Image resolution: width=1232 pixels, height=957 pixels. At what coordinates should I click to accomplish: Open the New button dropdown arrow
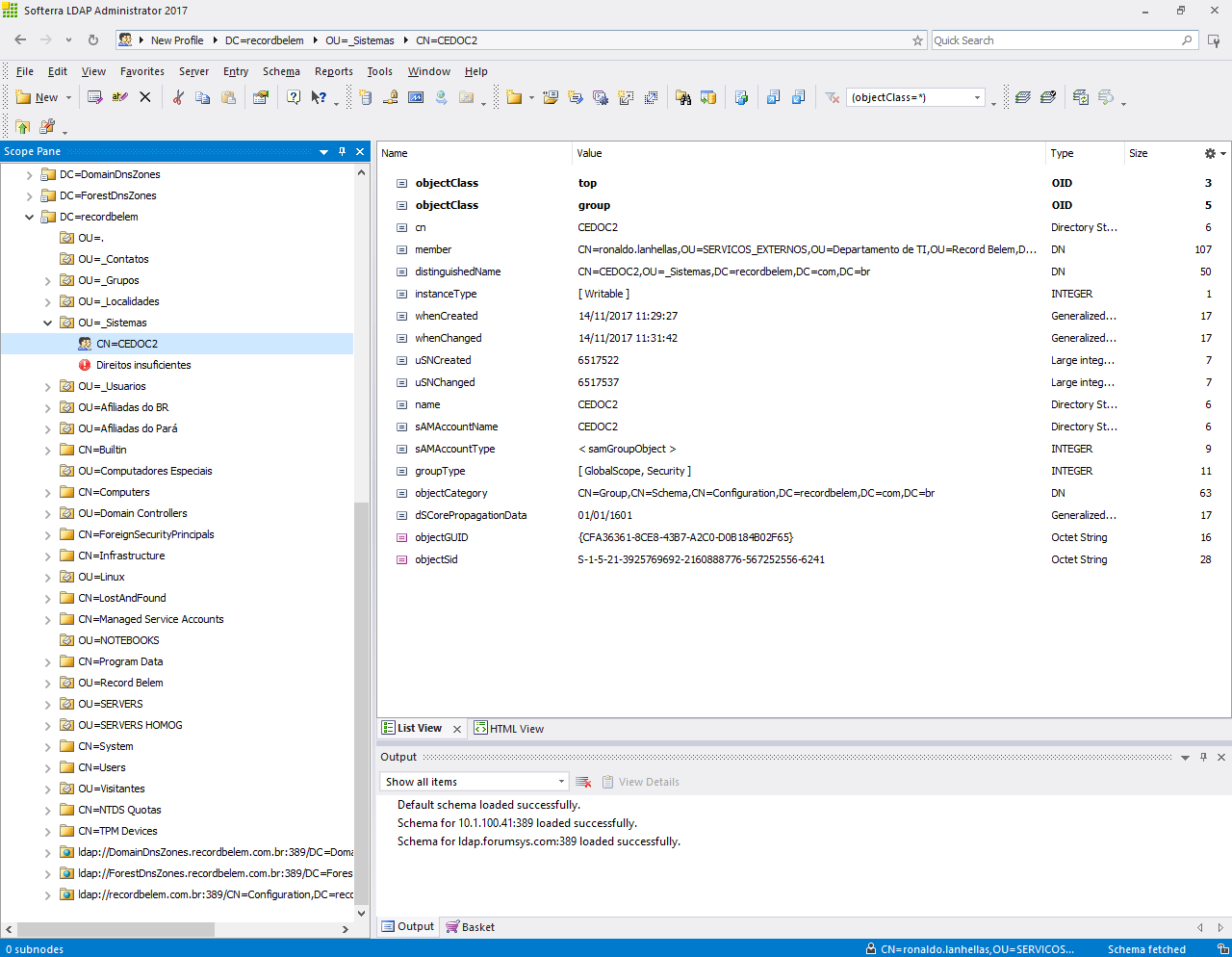tap(68, 97)
